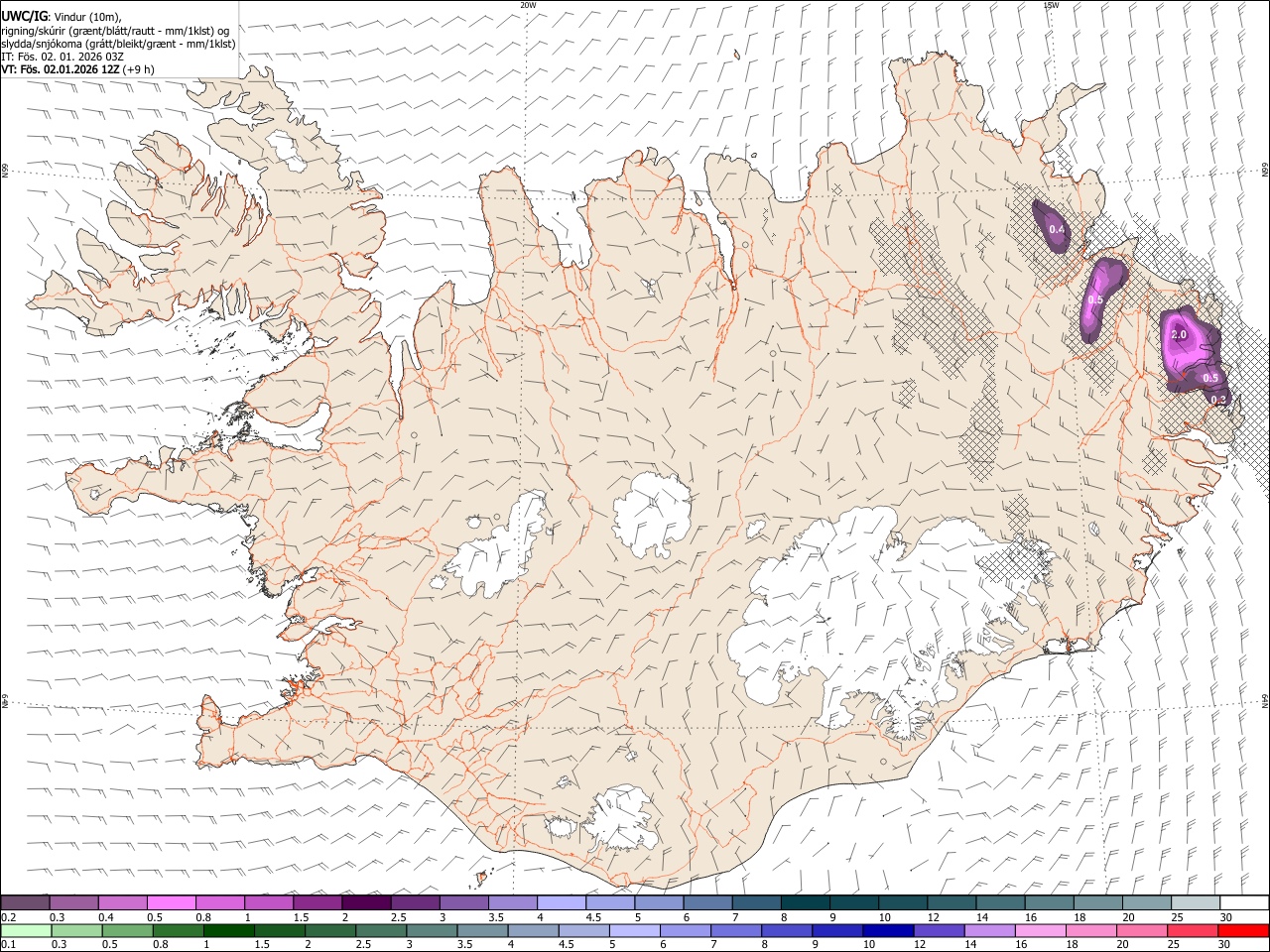
Task: Click the Mýrdalsjökull glacier near the south coast
Action: pos(623,818)
